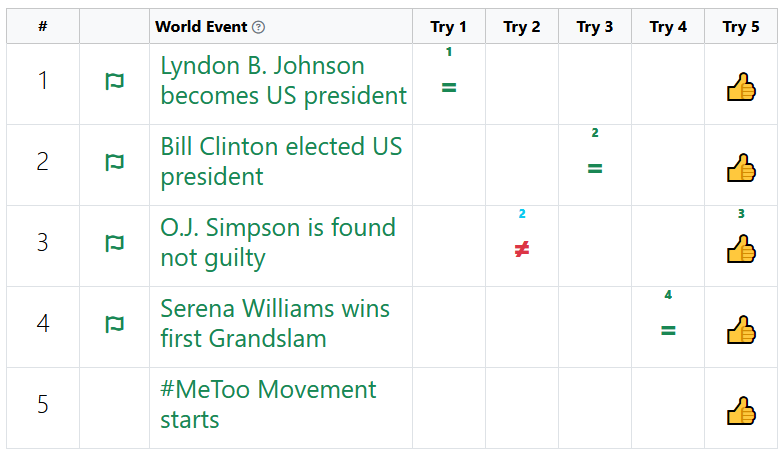Click the green equals sign under Try 3
The width and height of the screenshot is (782, 460).
pyautogui.click(x=595, y=169)
